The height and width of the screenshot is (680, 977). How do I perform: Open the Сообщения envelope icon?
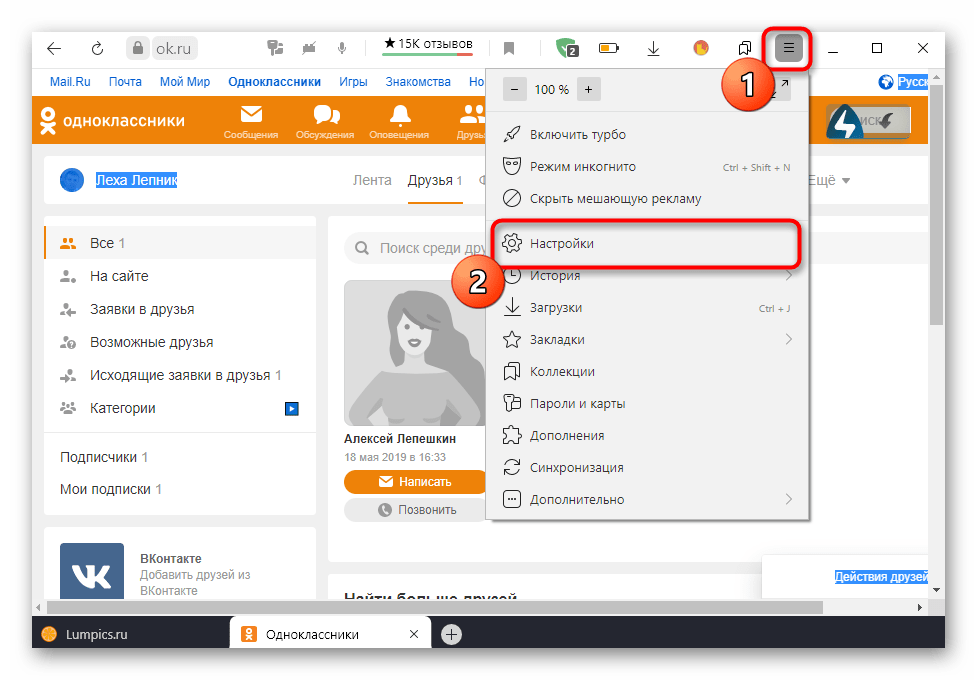pyautogui.click(x=251, y=120)
